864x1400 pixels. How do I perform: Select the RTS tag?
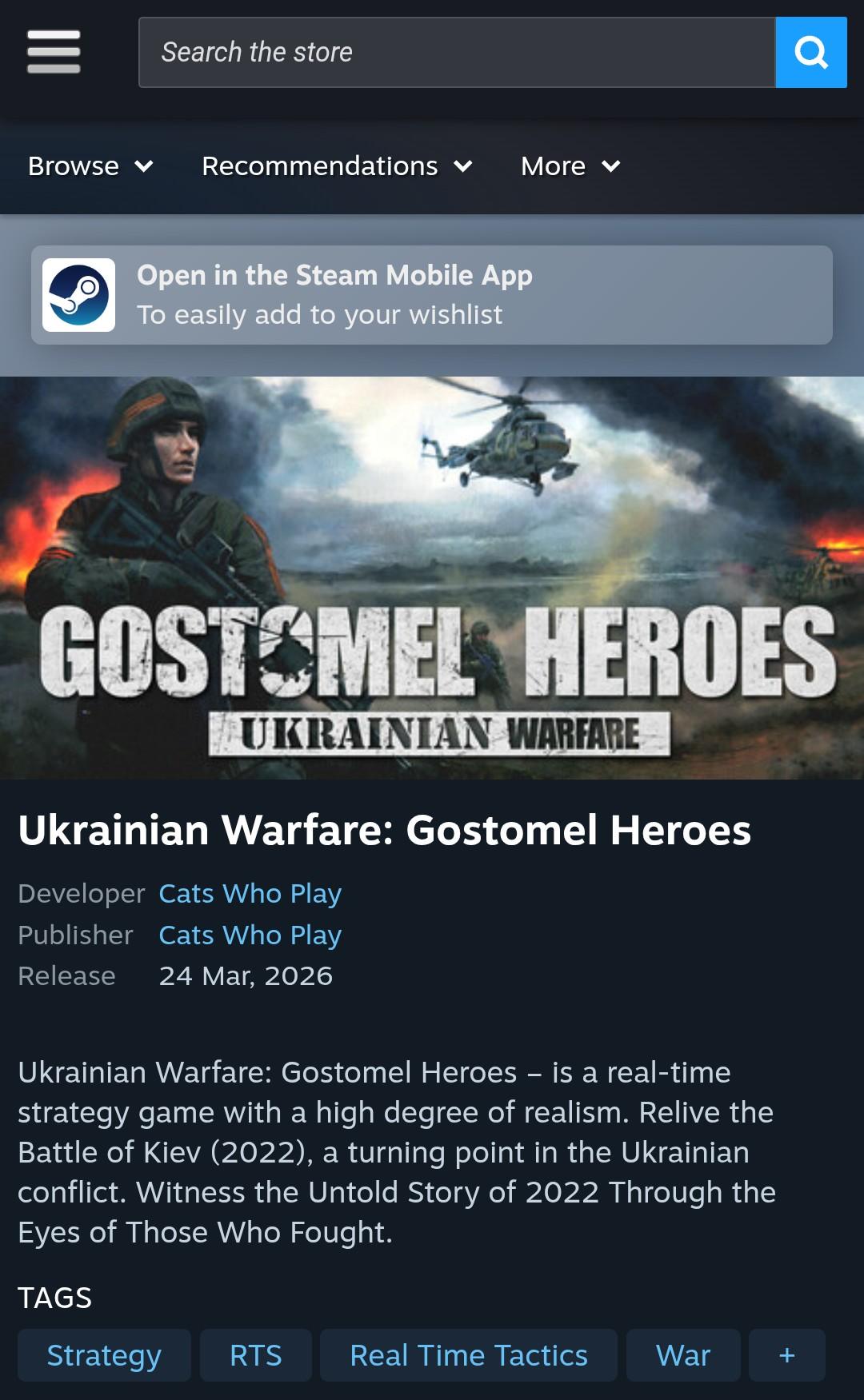click(256, 1355)
